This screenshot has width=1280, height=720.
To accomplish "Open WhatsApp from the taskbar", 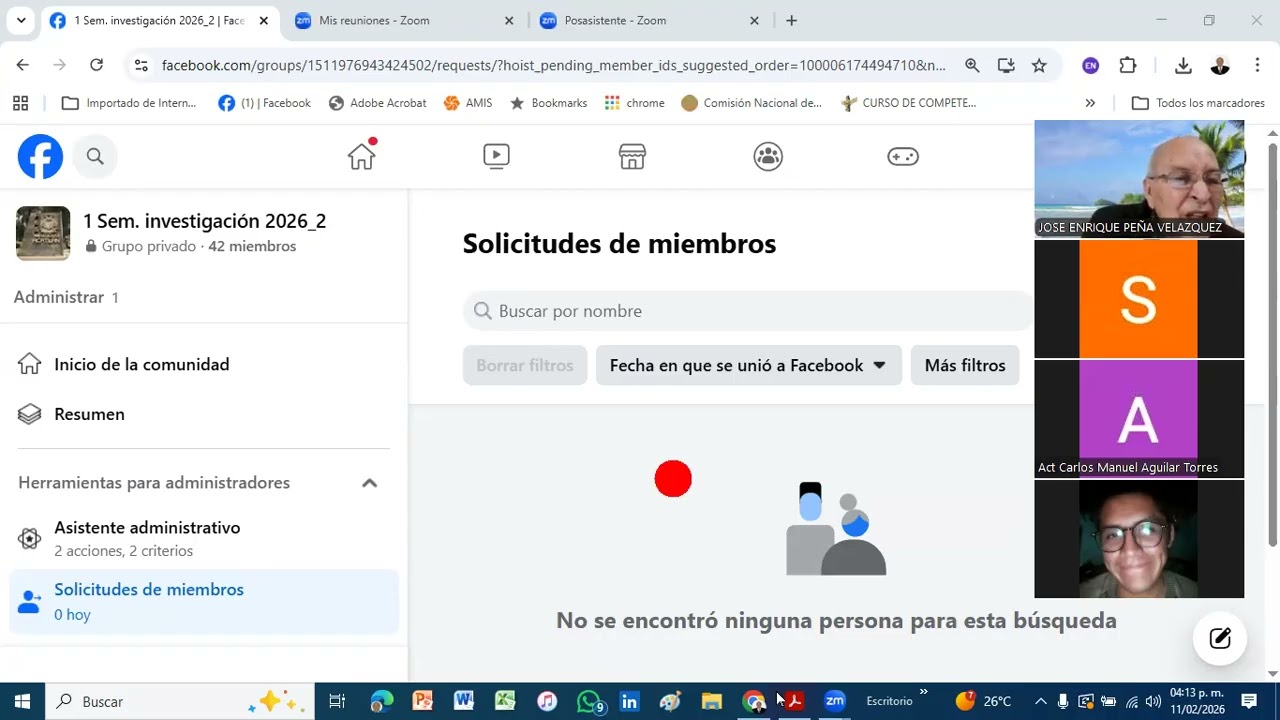I will (x=590, y=702).
